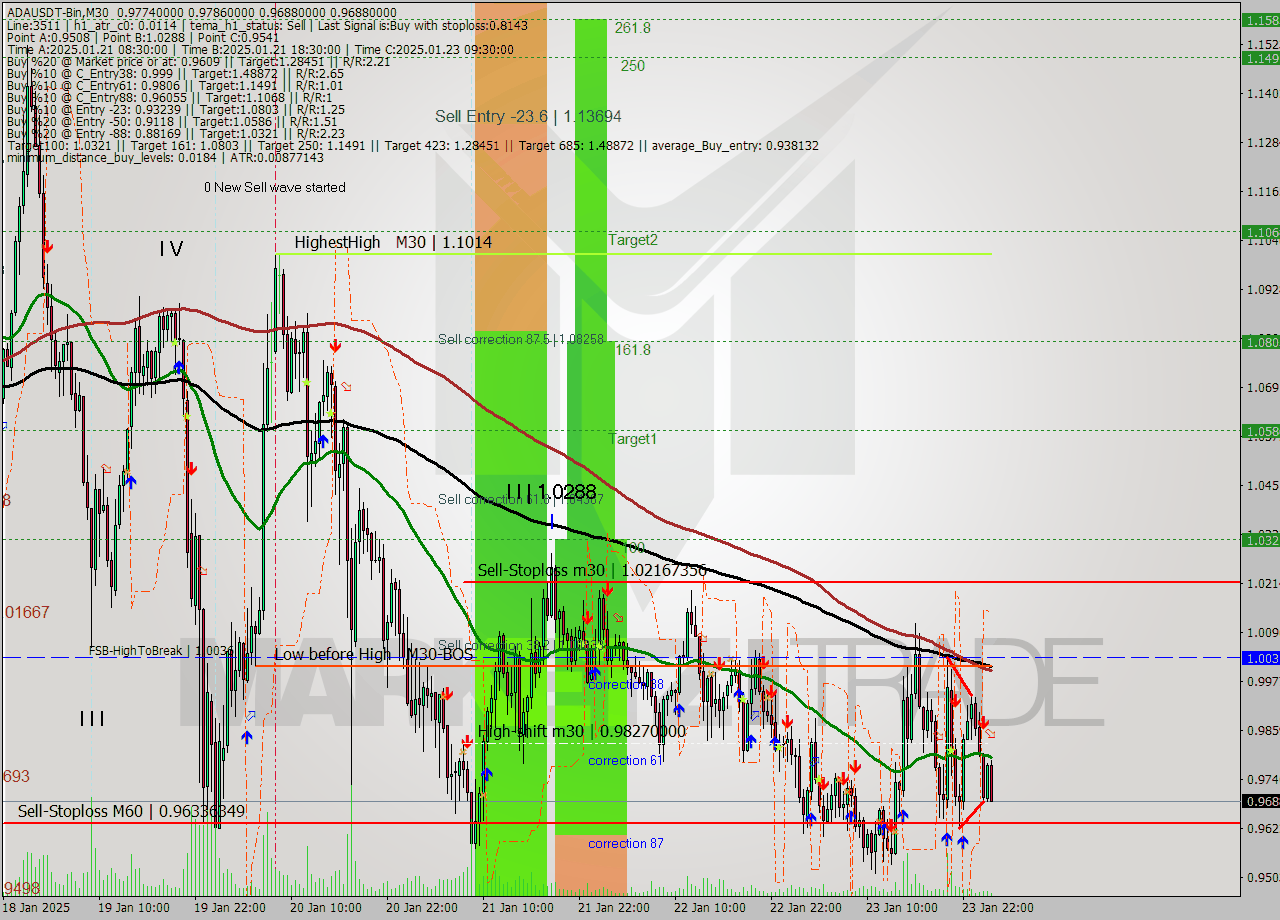Select the 'minimum_distance_buy_levels' info line
Image resolution: width=1280 pixels, height=920 pixels.
(x=165, y=157)
